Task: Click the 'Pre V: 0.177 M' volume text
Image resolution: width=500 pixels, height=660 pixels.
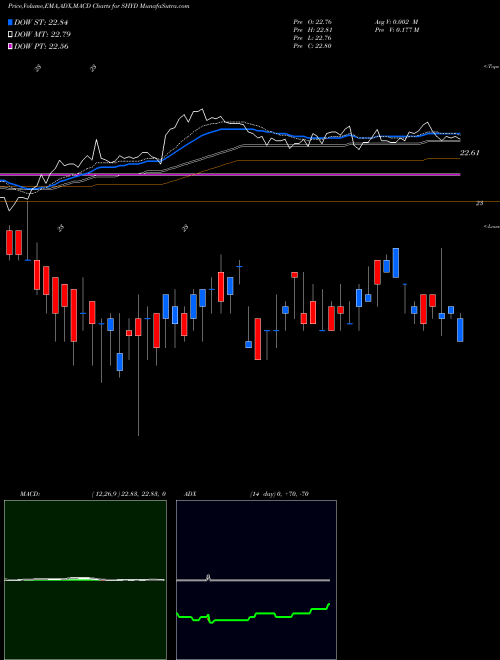Action: [x=396, y=29]
